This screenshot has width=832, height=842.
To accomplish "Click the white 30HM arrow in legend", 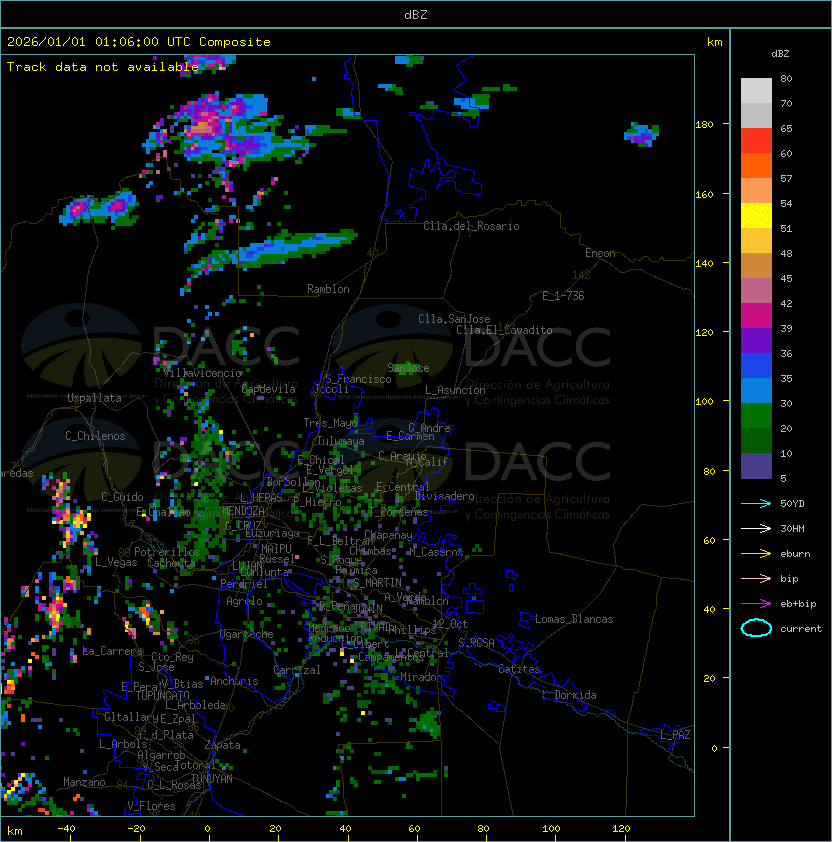I will coord(756,528).
